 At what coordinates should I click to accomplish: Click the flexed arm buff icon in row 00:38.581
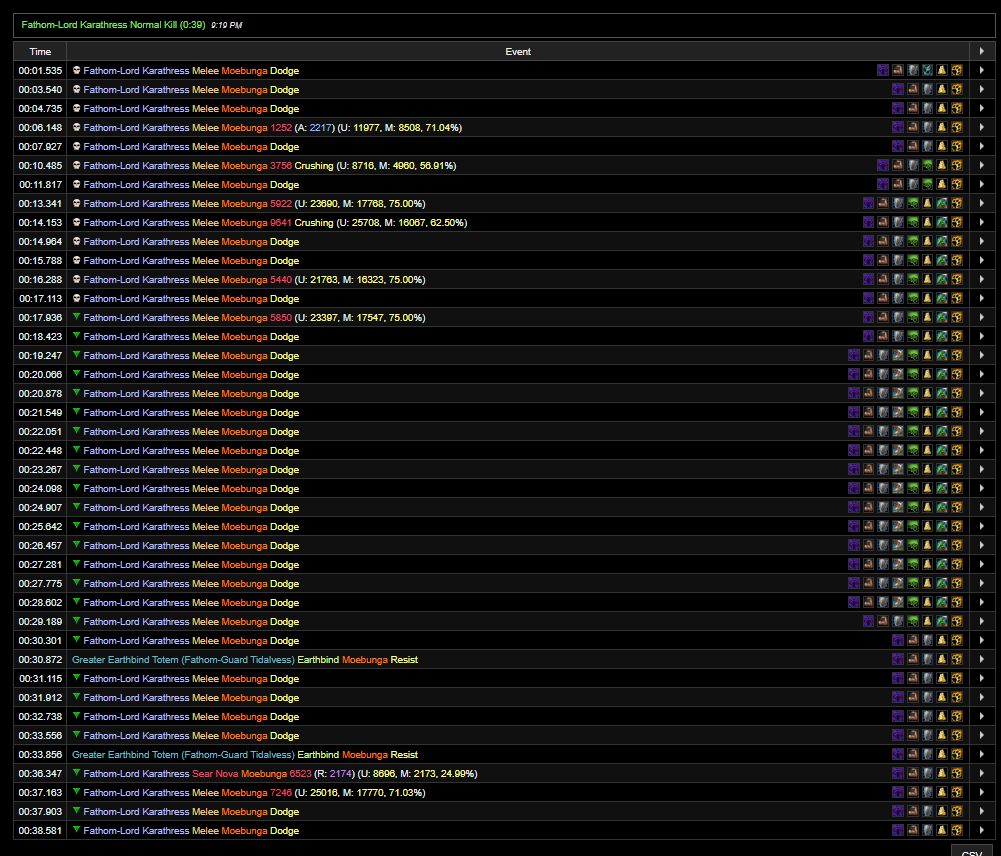[x=912, y=830]
